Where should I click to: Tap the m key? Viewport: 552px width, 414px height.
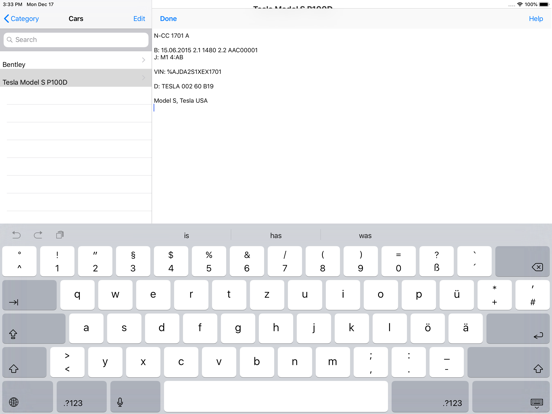tap(333, 362)
